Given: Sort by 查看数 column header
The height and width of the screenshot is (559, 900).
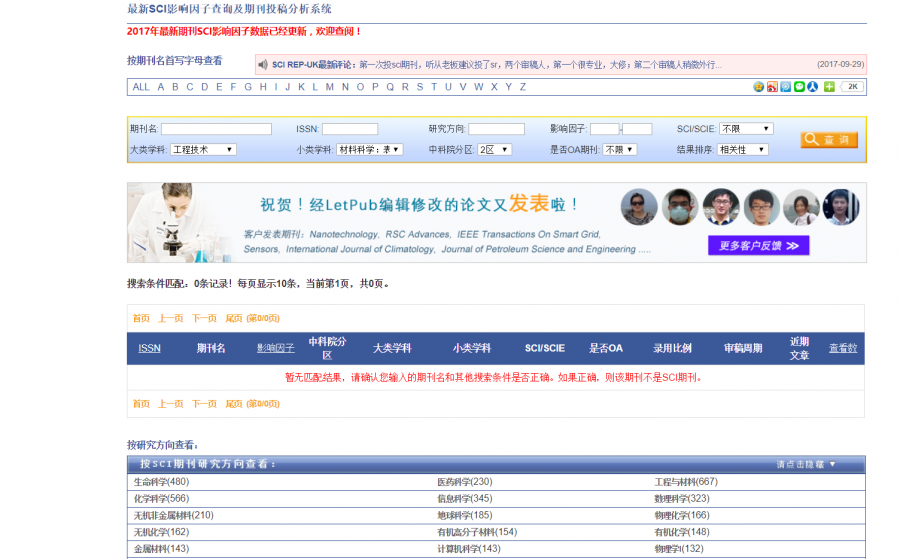Looking at the screenshot, I should [x=843, y=348].
